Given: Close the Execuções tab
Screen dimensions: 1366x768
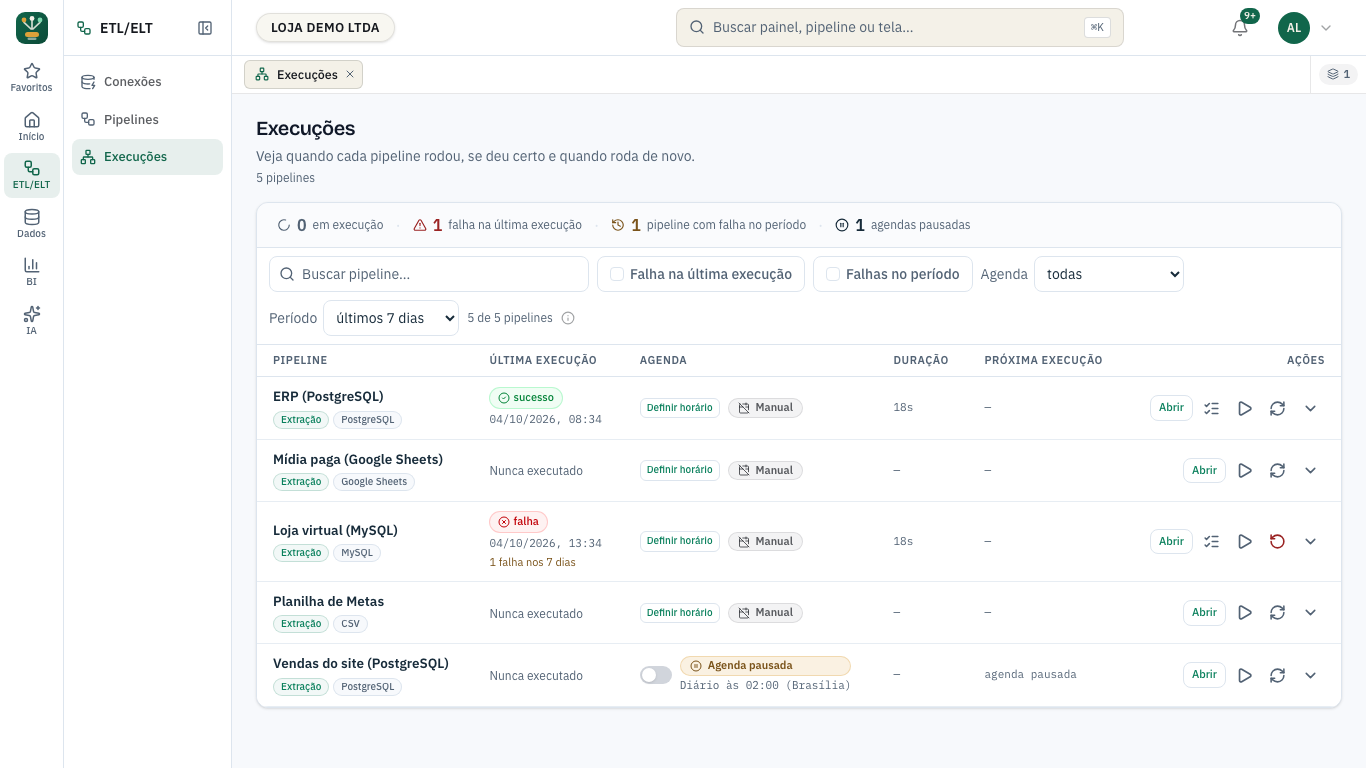Looking at the screenshot, I should [x=350, y=74].
